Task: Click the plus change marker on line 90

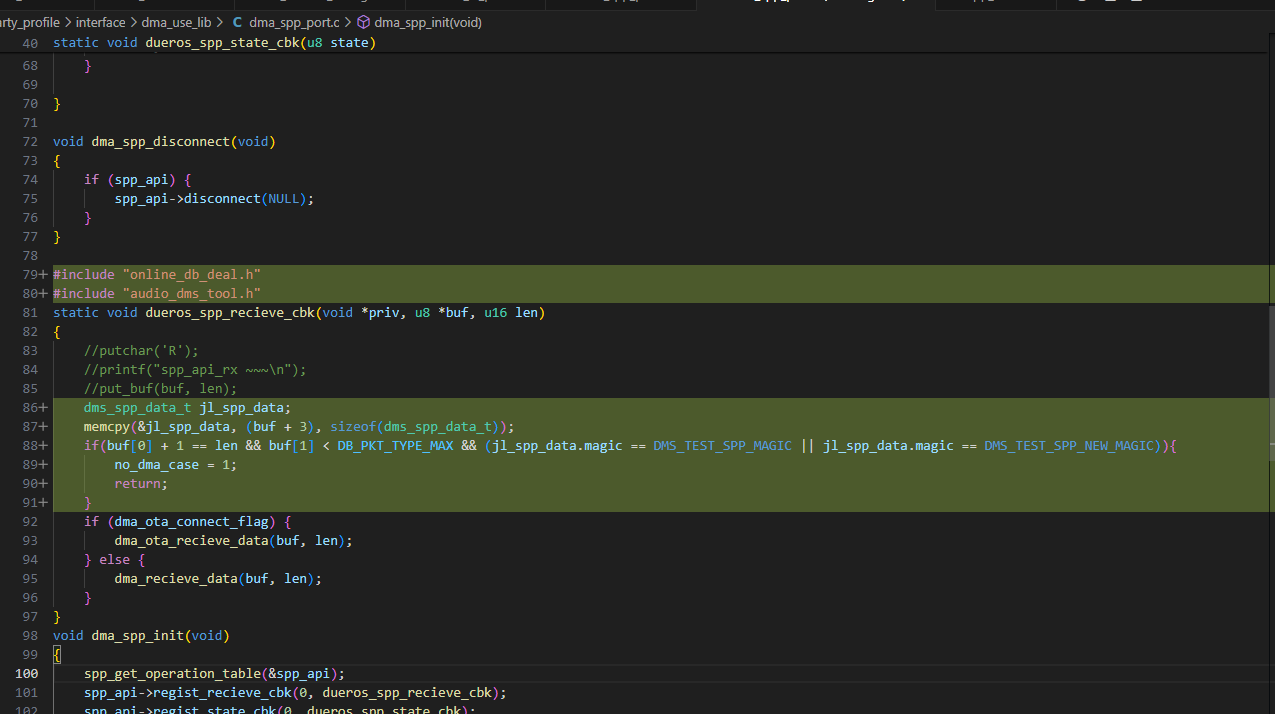Action: [x=43, y=483]
